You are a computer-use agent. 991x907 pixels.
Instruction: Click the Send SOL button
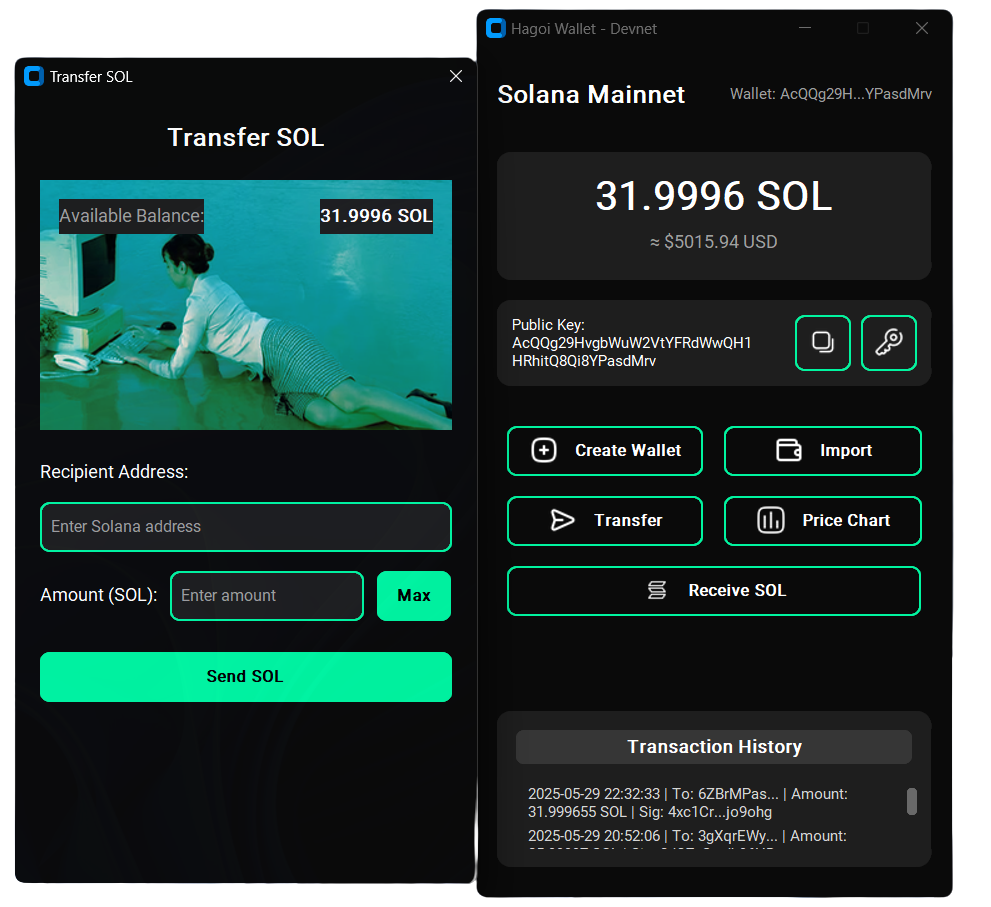(x=246, y=676)
